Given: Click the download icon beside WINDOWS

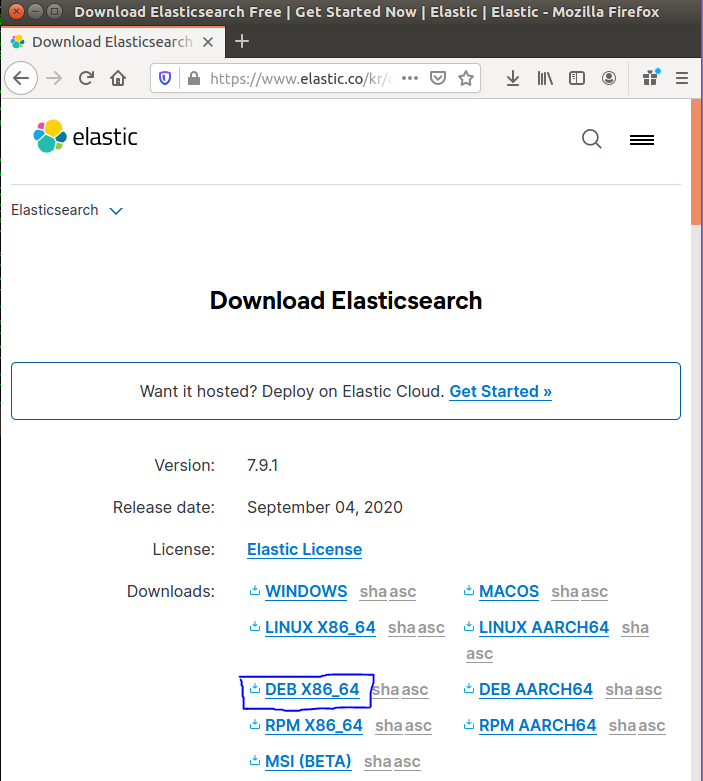Looking at the screenshot, I should 255,590.
